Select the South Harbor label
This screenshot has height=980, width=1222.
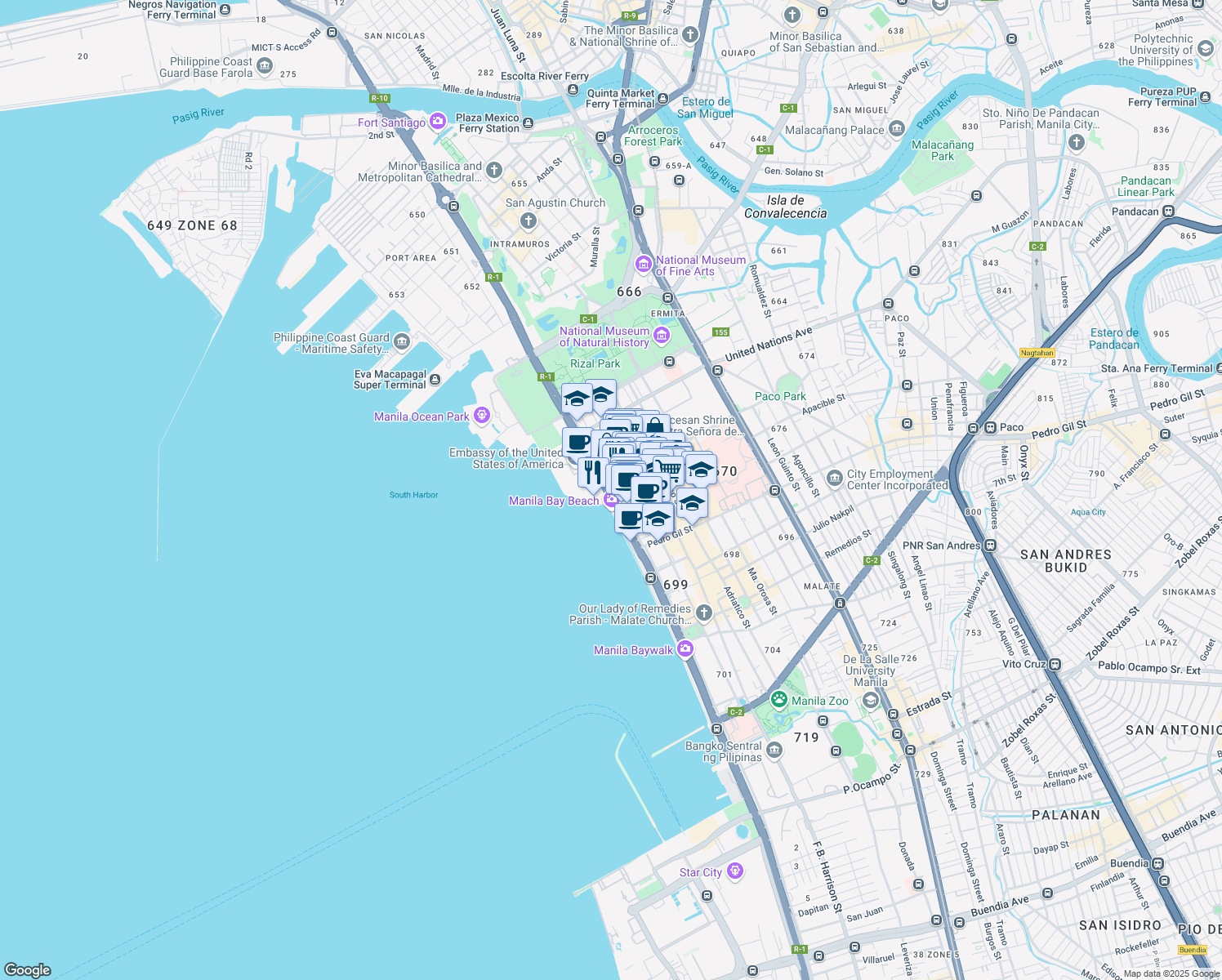click(x=413, y=495)
